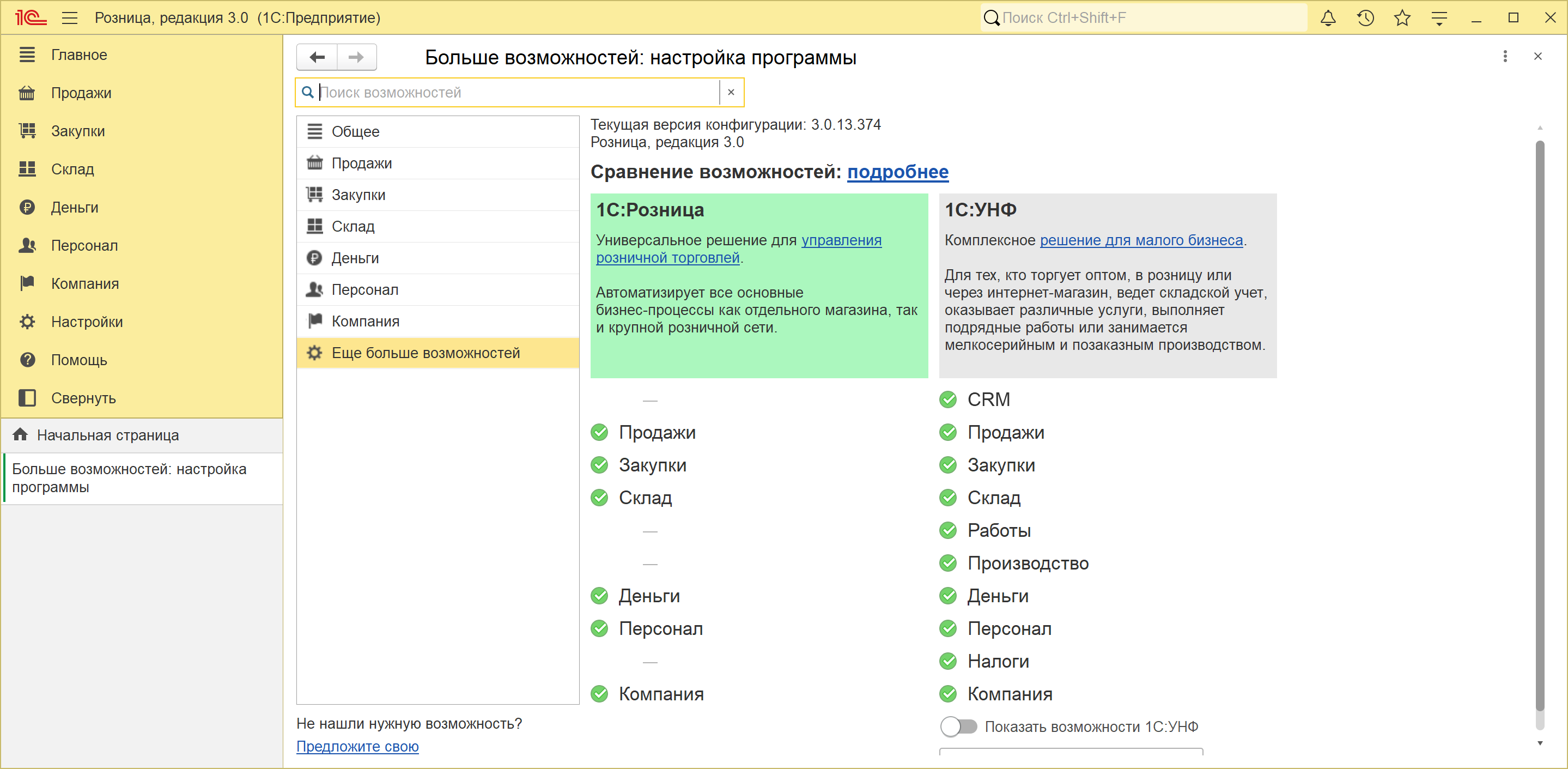Open favorites star icon in title bar
Viewport: 1568px width, 769px height.
point(1402,17)
